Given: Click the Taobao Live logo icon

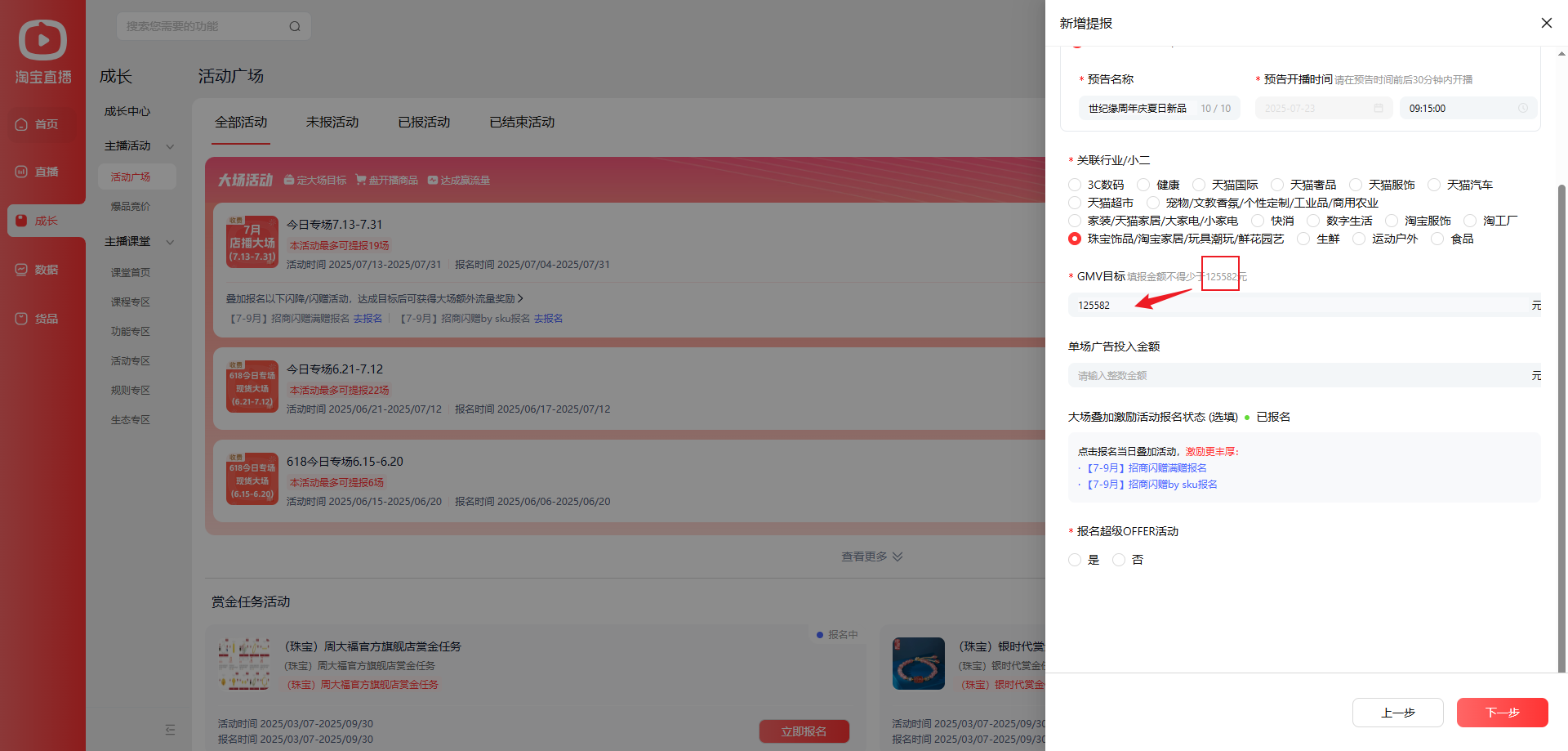Looking at the screenshot, I should tap(42, 40).
